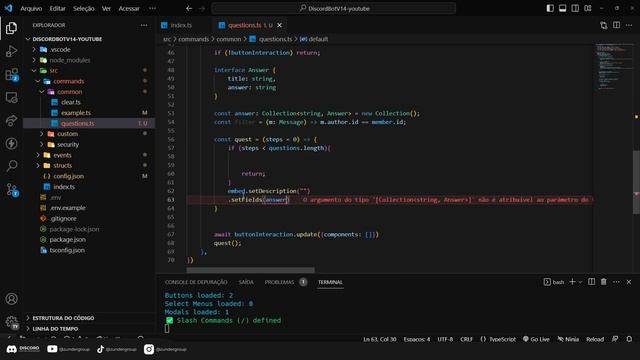
Task: Collapse the src folder
Action: (x=34, y=71)
